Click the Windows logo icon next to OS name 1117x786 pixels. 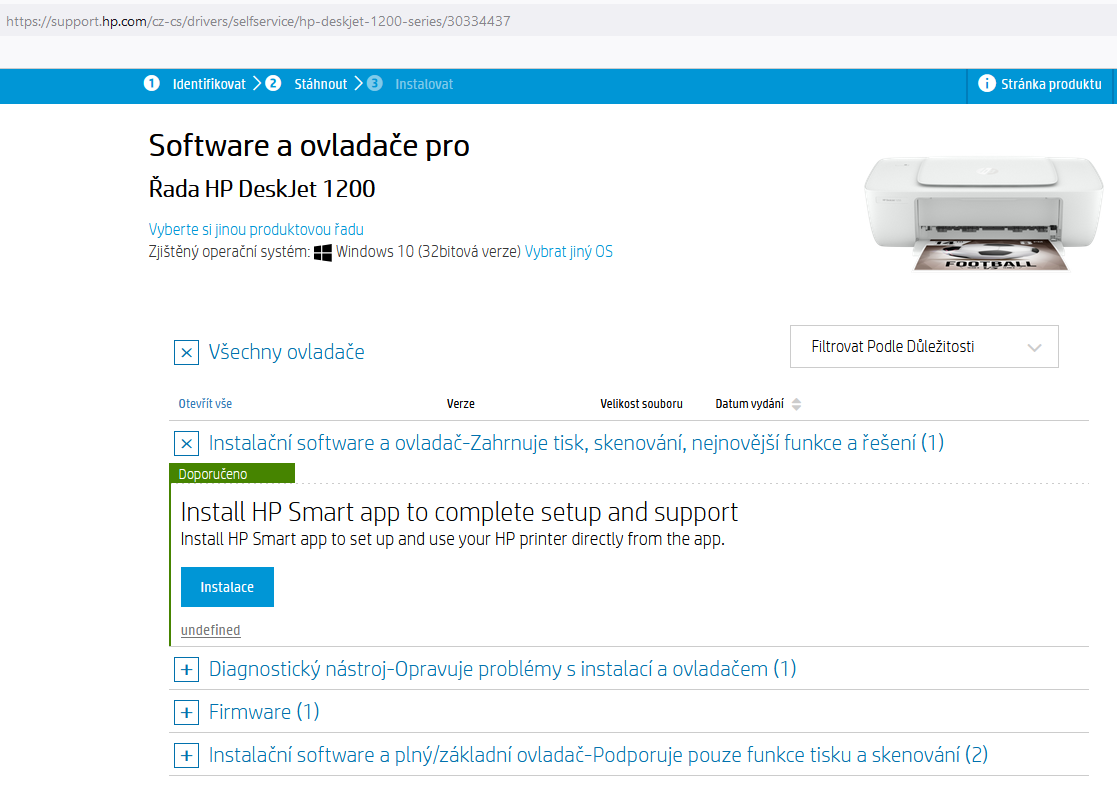point(323,252)
